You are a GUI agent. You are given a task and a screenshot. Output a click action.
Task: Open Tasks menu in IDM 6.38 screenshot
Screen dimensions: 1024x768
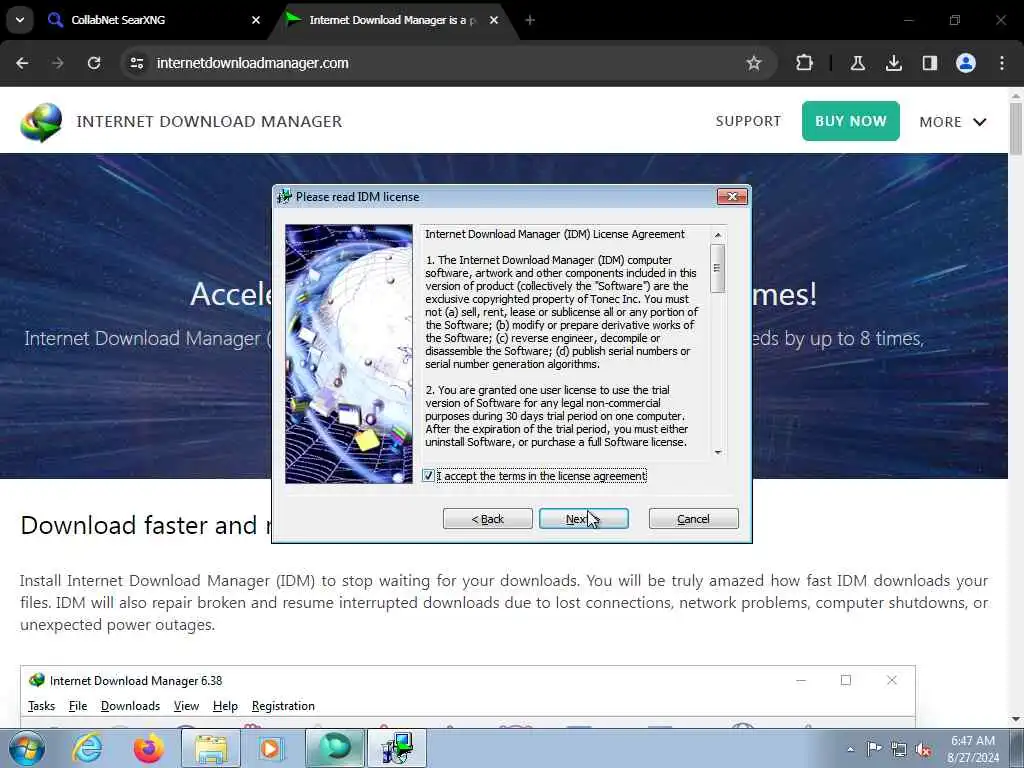pyautogui.click(x=41, y=706)
